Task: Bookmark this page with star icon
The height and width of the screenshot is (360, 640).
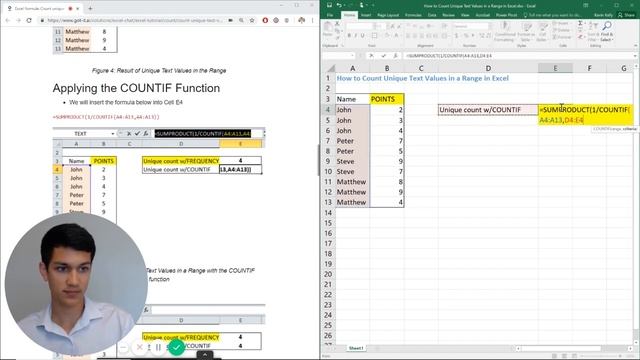Action: [252, 20]
